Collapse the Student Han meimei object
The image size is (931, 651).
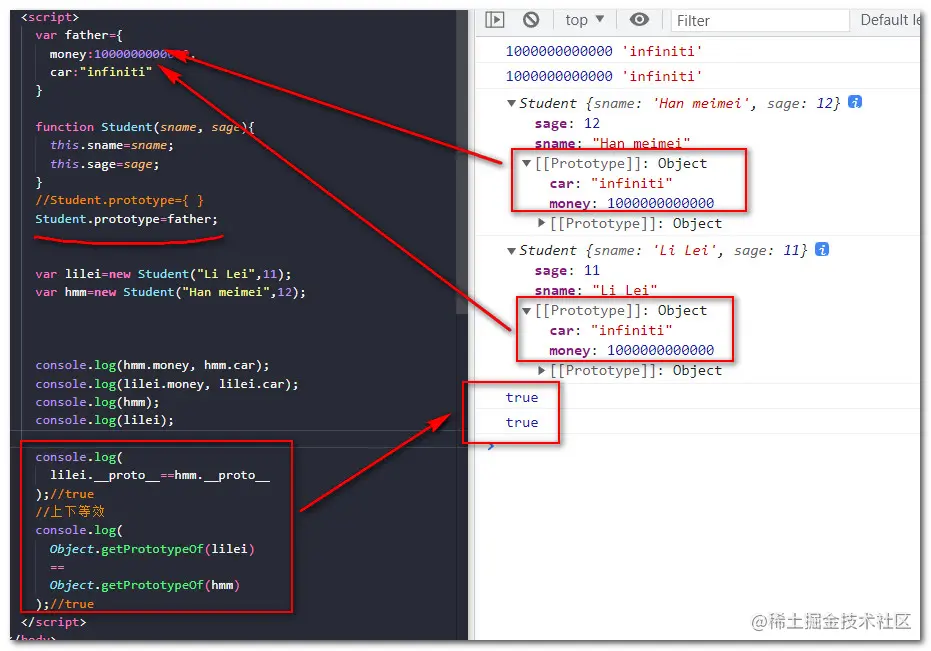[511, 103]
